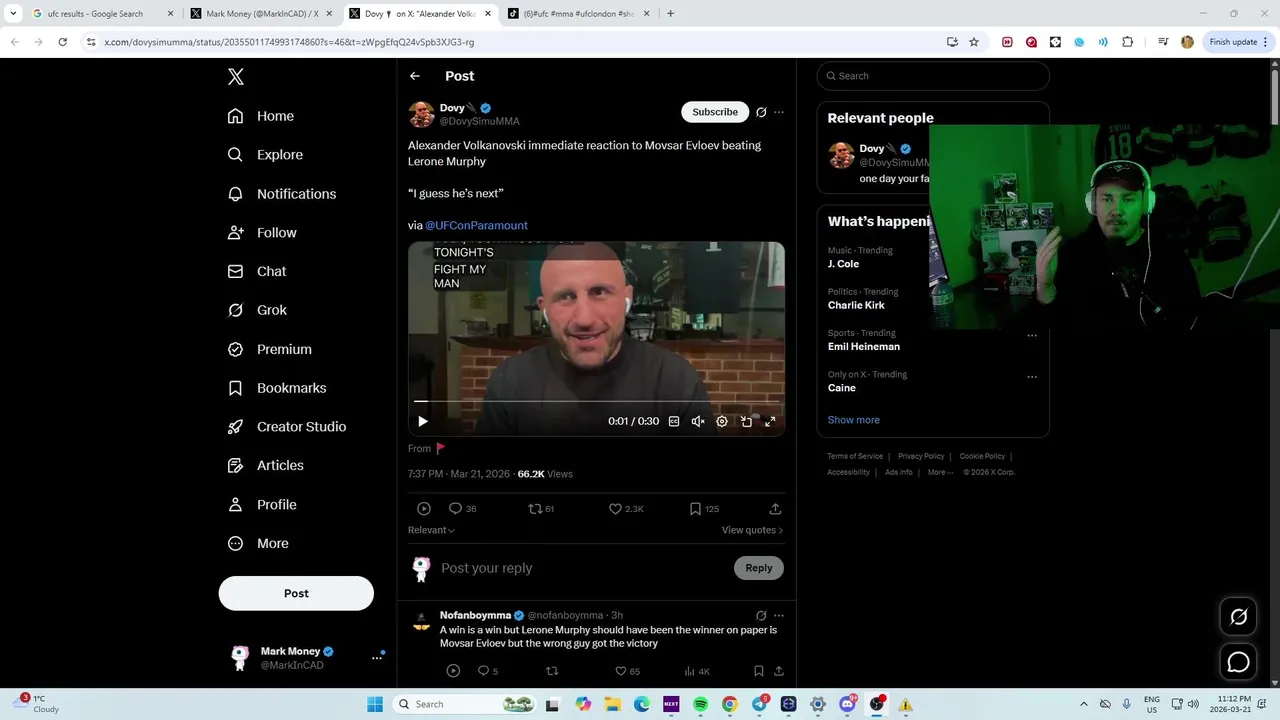The height and width of the screenshot is (720, 1280).
Task: Toggle closed captions on the video
Action: 674,422
